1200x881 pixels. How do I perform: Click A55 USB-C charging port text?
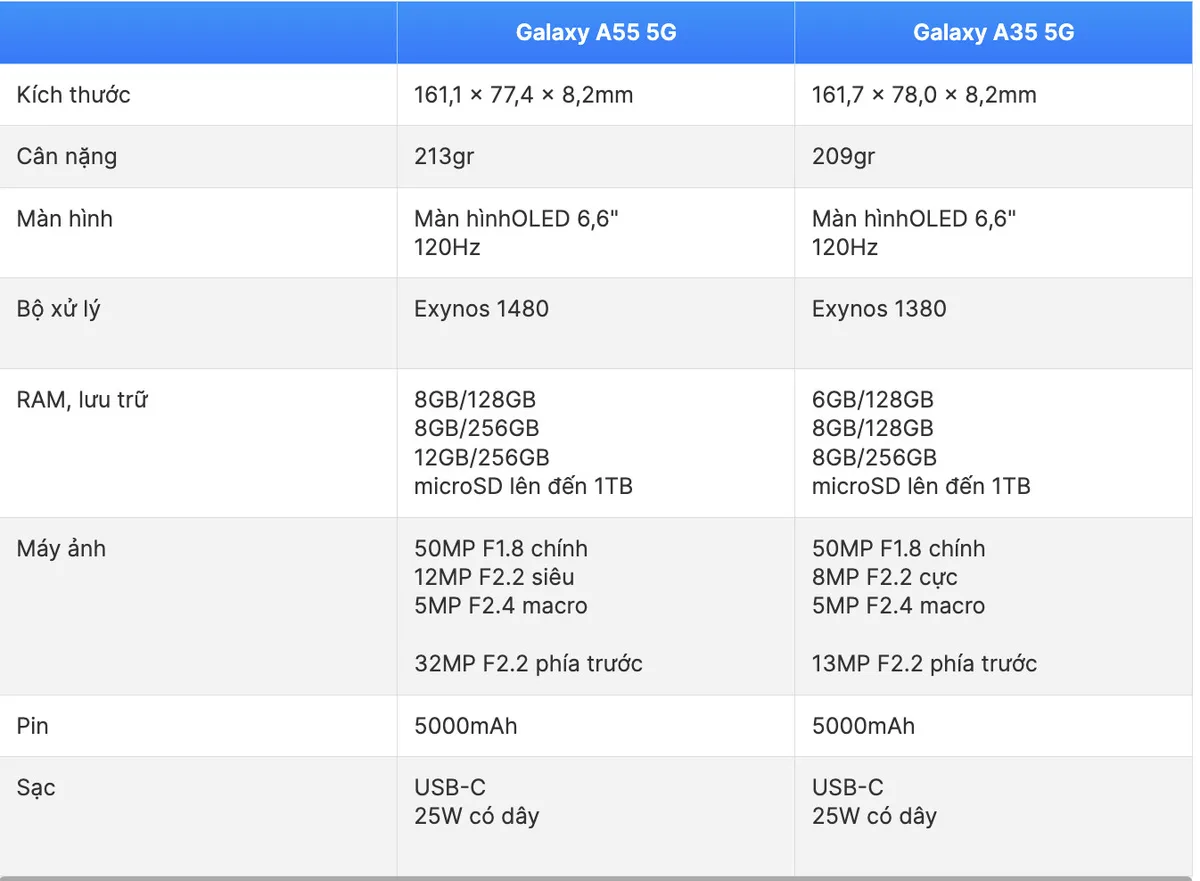coord(450,788)
